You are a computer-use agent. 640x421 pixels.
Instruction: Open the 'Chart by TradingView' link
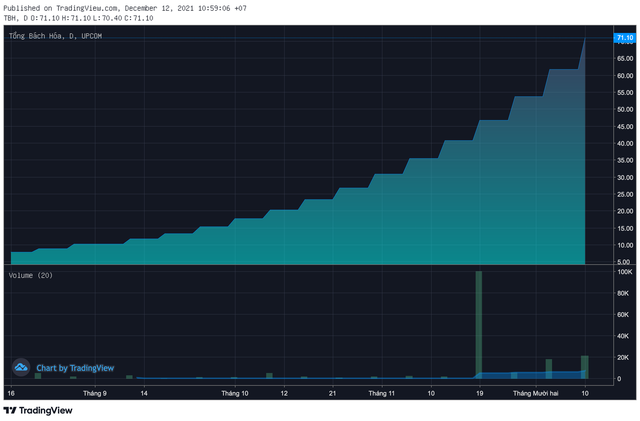click(x=75, y=368)
